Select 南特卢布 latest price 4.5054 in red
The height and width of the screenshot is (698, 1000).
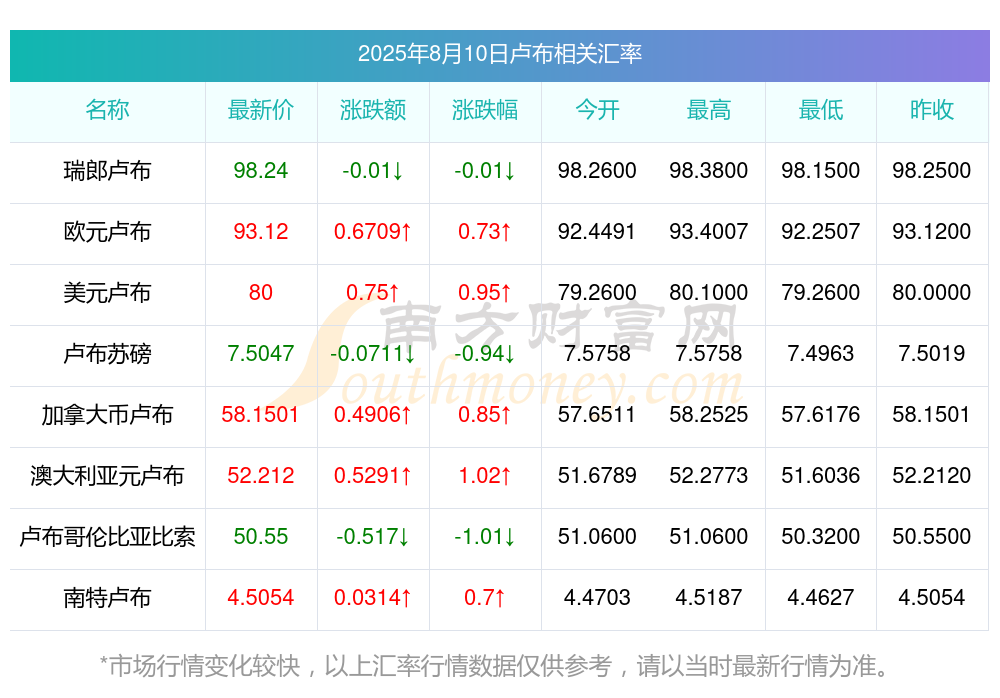(261, 597)
